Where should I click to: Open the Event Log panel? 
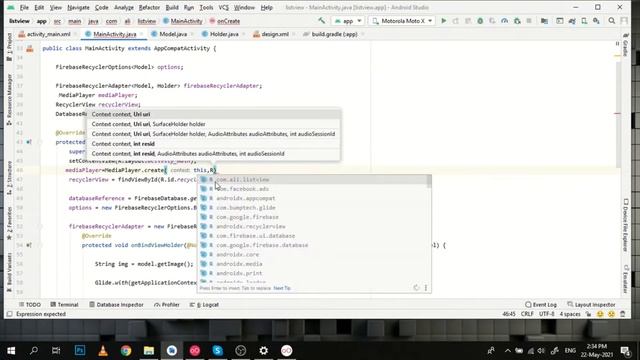click(x=541, y=304)
